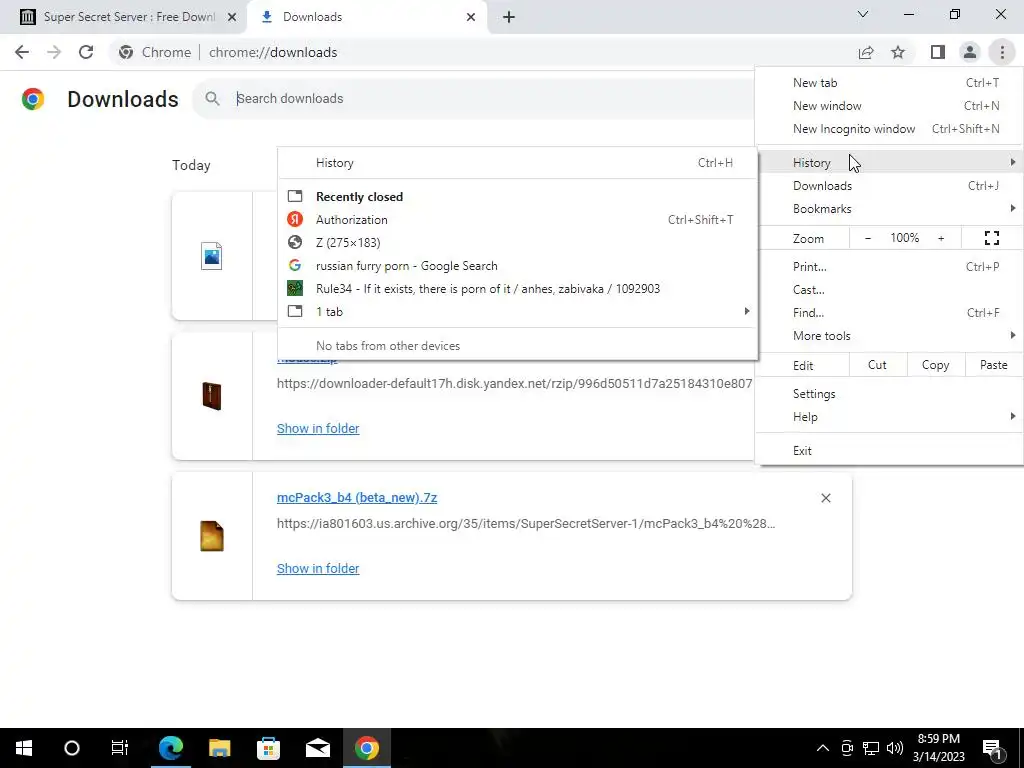The image size is (1024, 768).
Task: Click the forward navigation arrow
Action: pos(54,52)
